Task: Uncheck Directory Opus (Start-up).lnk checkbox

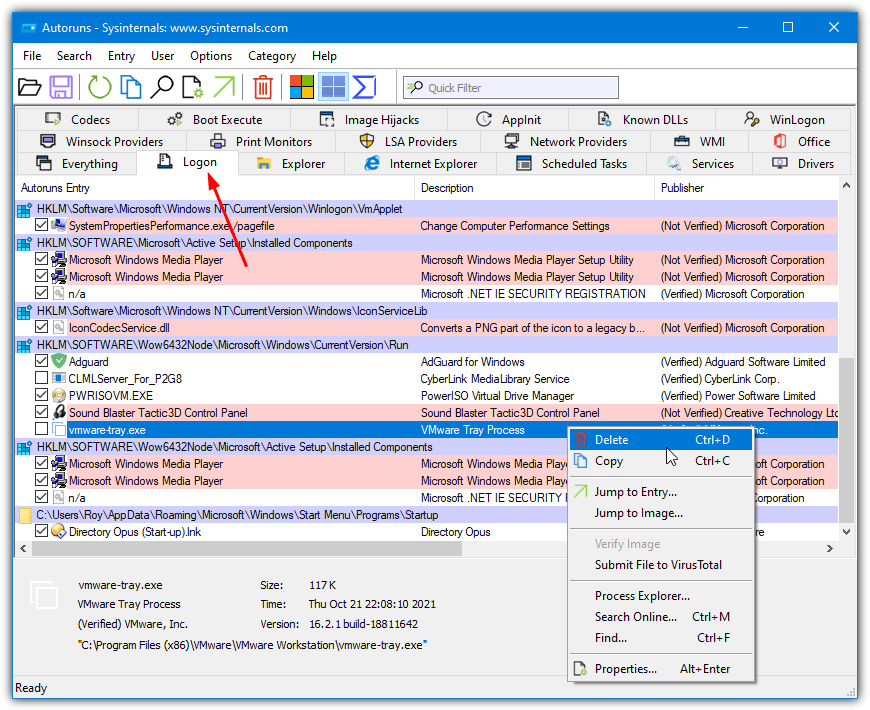Action: pyautogui.click(x=41, y=531)
